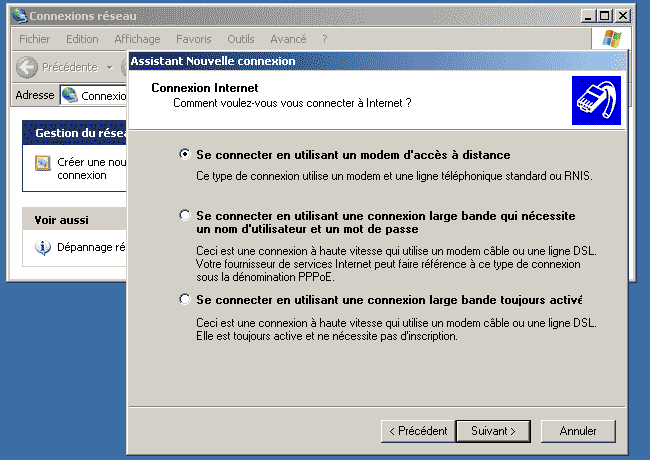Click the address bar globe icon
650x460 pixels.
[x=70, y=95]
